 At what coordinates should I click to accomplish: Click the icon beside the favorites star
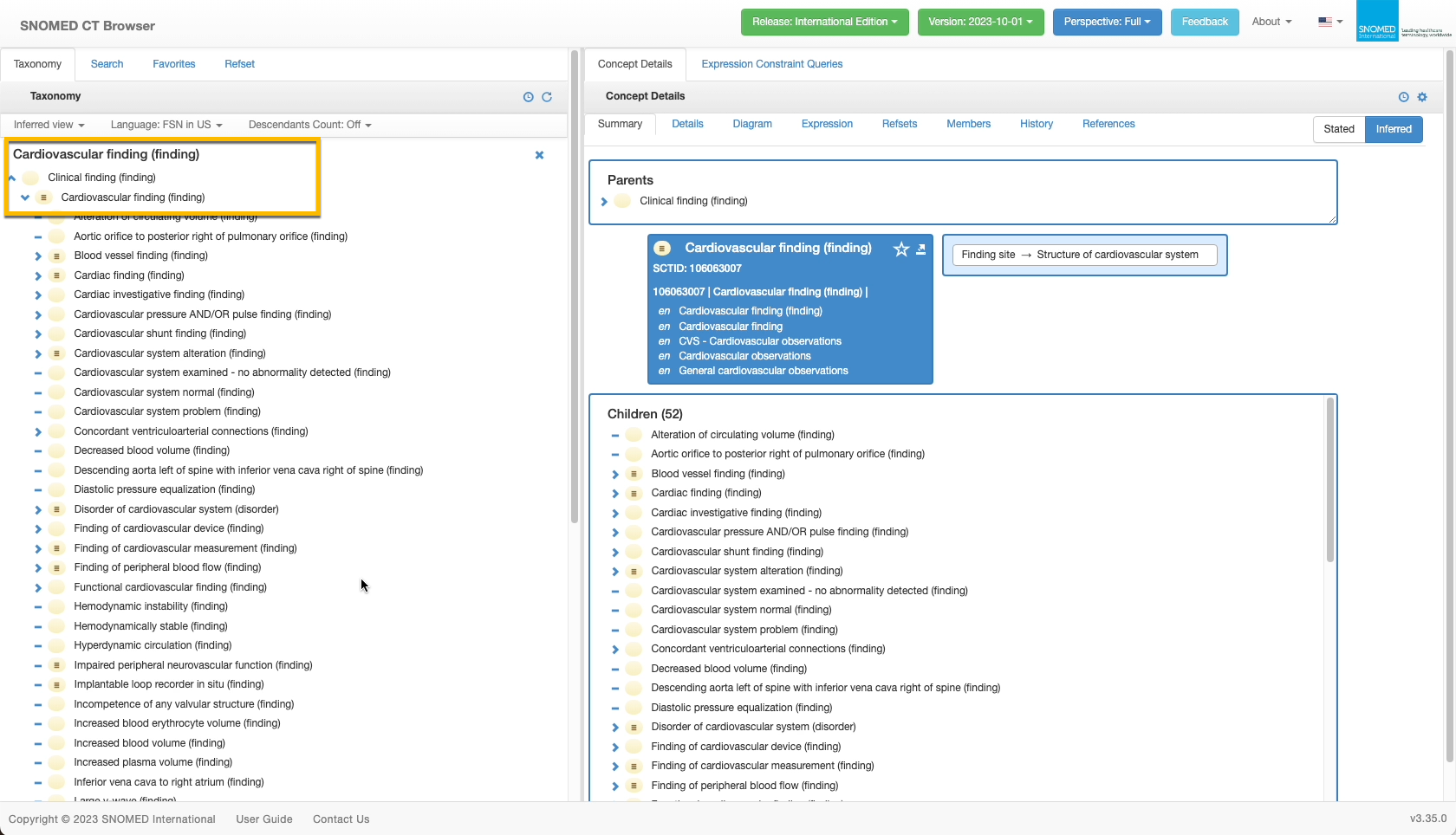click(921, 249)
